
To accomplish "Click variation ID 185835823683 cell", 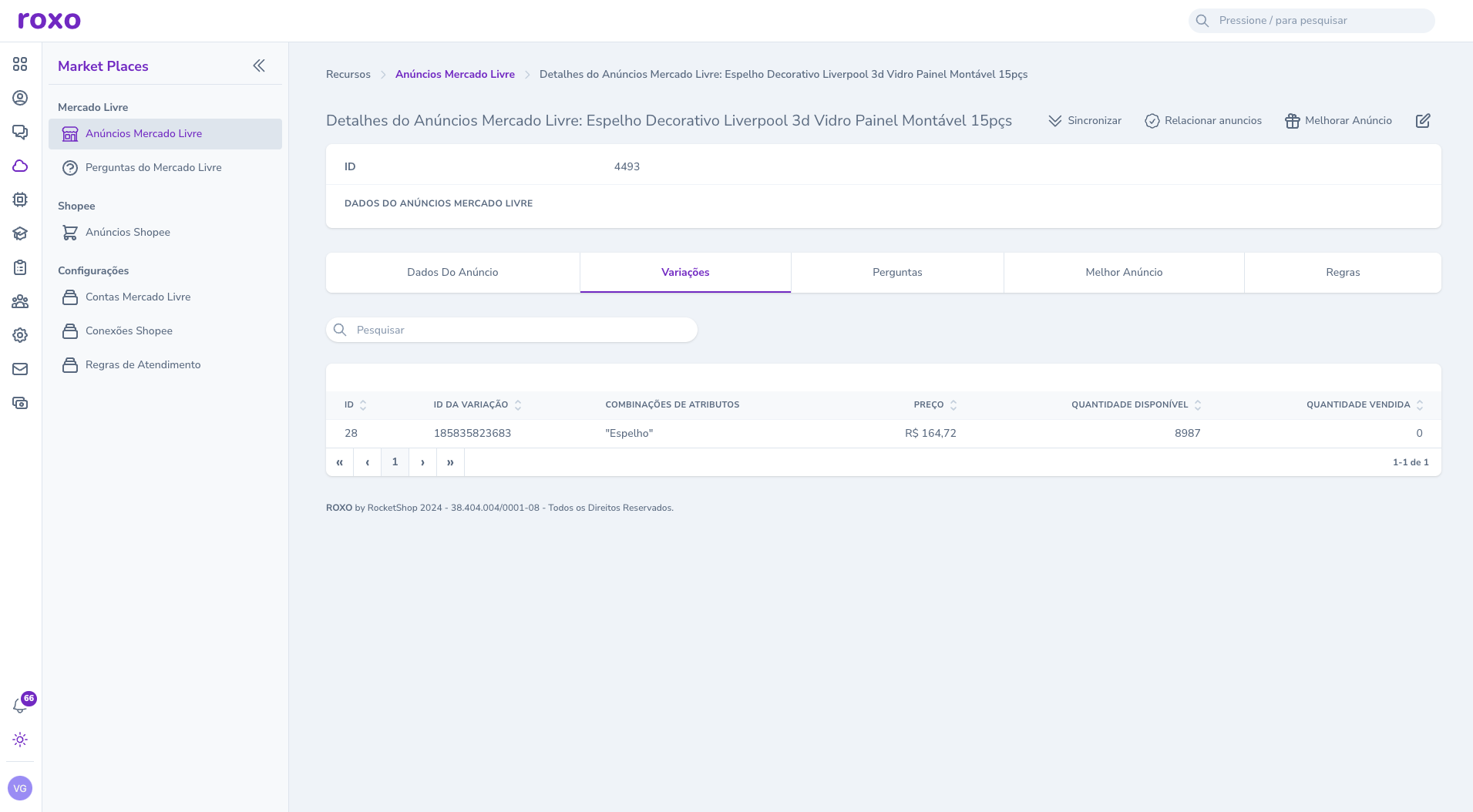I will pos(473,433).
